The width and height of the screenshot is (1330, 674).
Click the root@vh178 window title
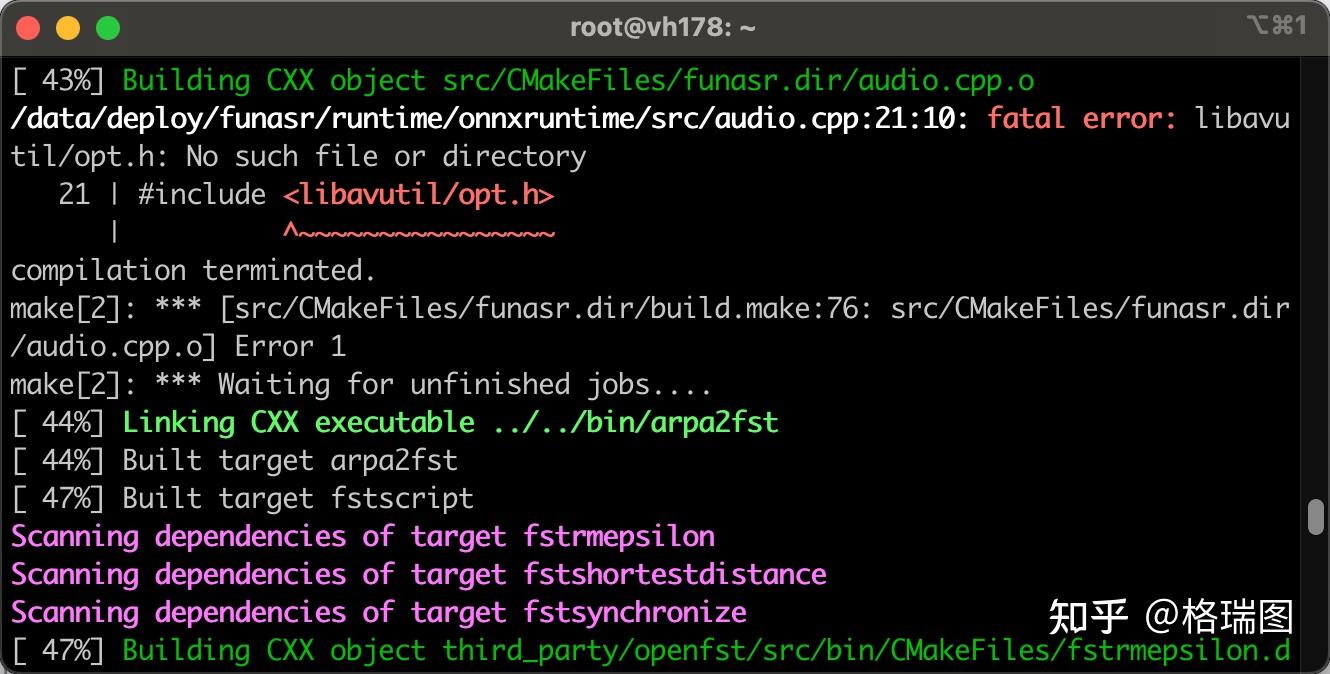pos(663,27)
